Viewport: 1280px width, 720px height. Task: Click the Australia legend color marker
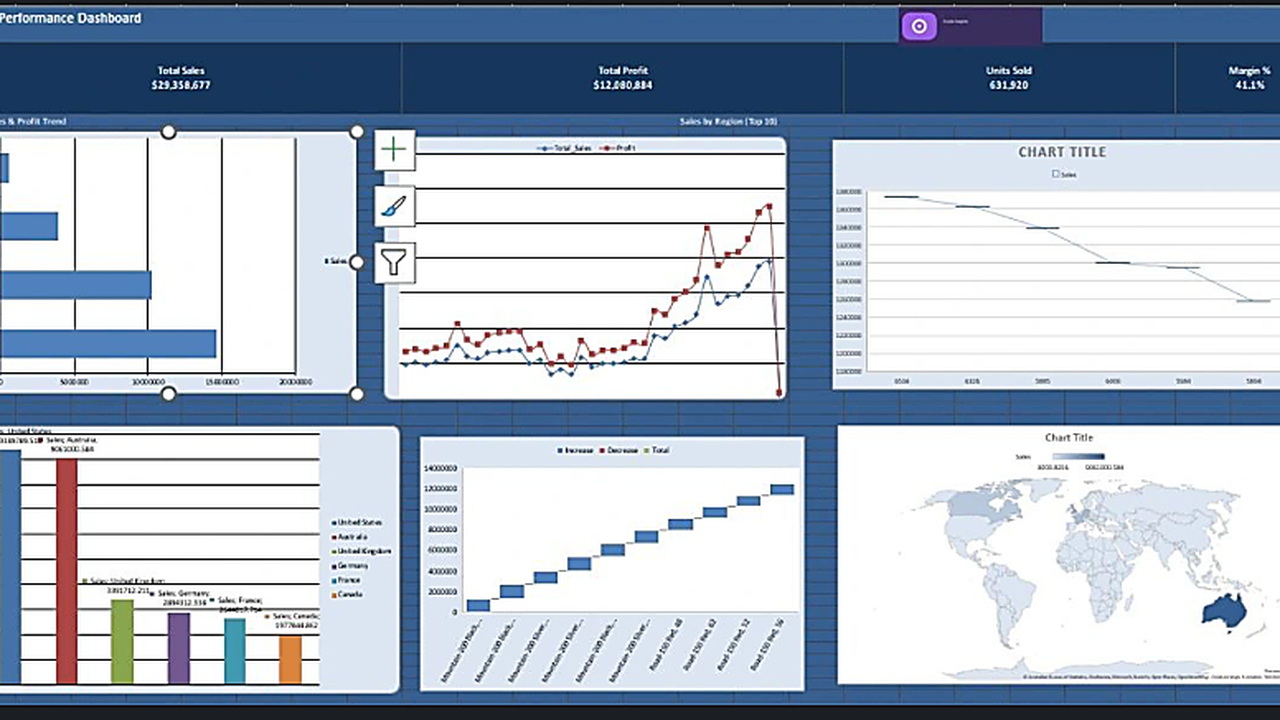point(334,536)
